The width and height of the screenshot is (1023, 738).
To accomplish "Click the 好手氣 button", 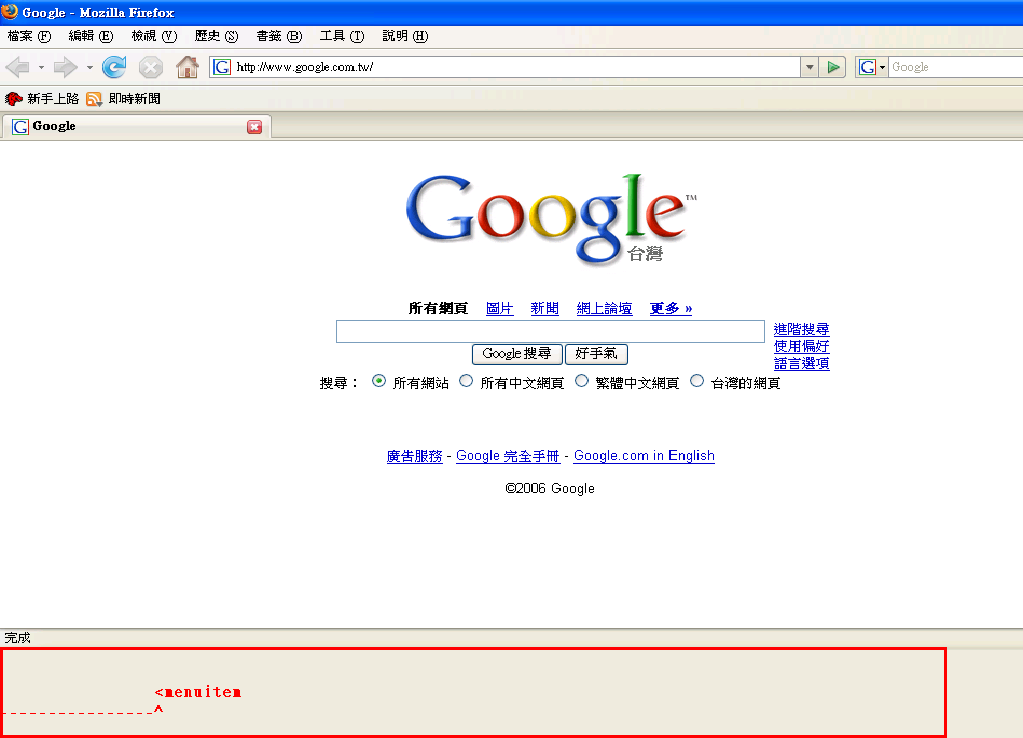I will click(596, 354).
